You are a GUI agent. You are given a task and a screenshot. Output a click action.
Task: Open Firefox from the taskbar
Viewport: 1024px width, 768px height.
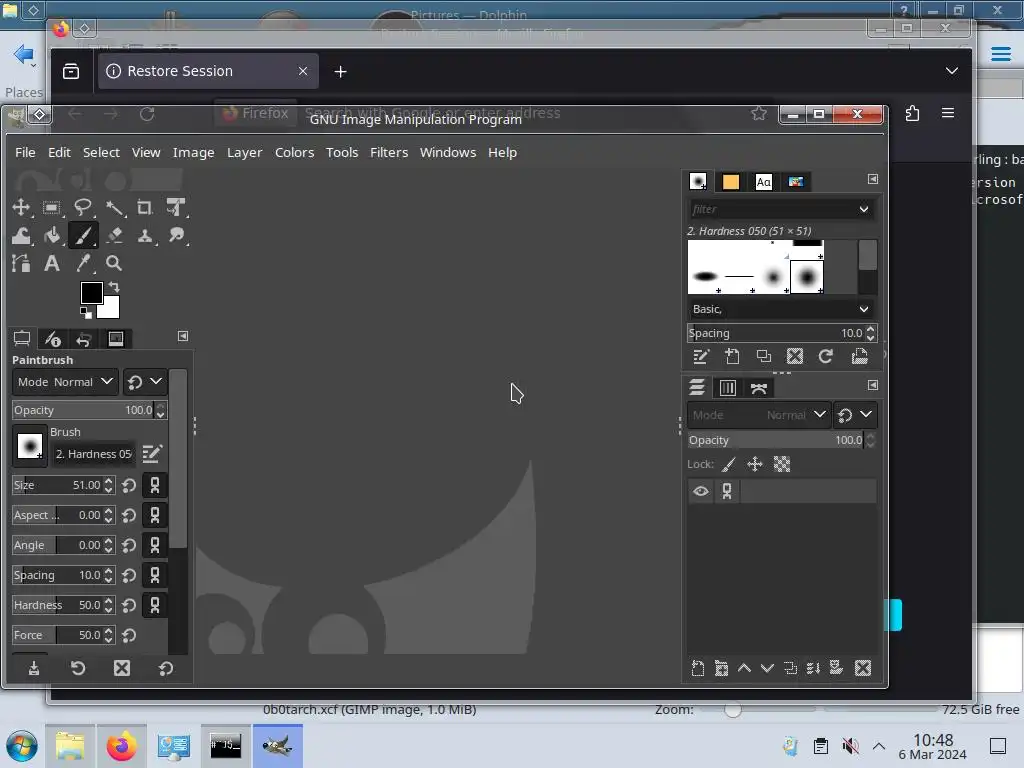point(121,746)
